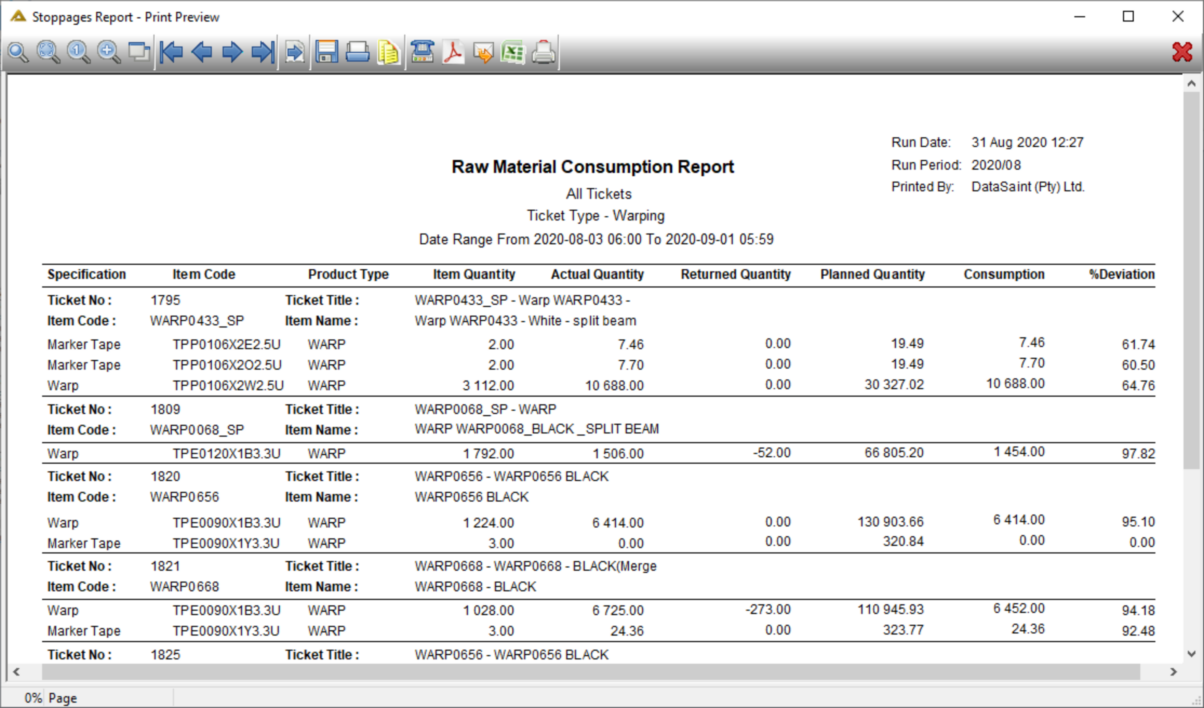Export the report to Excel

click(x=513, y=52)
